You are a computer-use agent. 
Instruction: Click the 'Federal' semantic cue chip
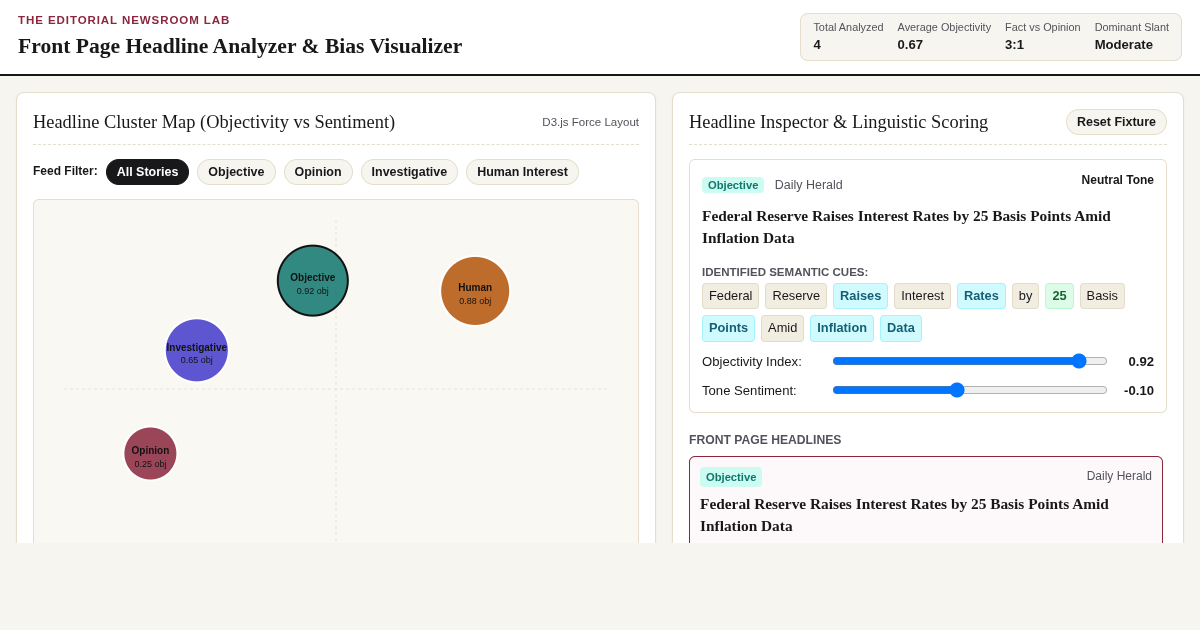[x=730, y=296]
